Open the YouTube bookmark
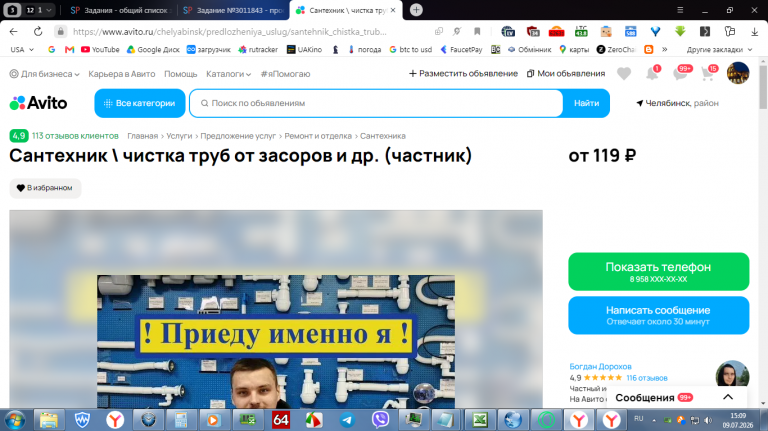 (100, 49)
